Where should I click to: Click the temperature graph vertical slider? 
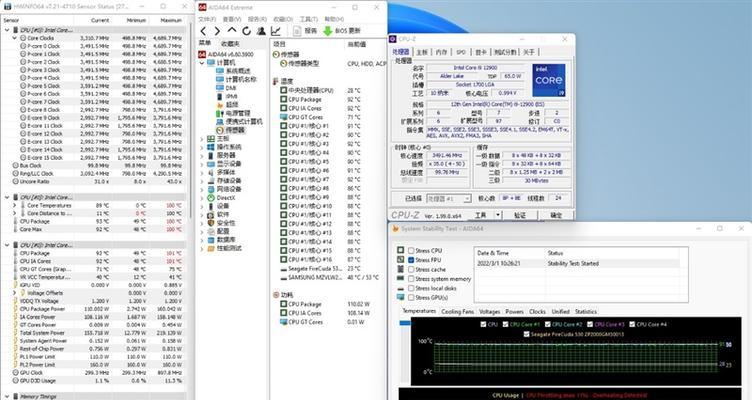click(405, 323)
